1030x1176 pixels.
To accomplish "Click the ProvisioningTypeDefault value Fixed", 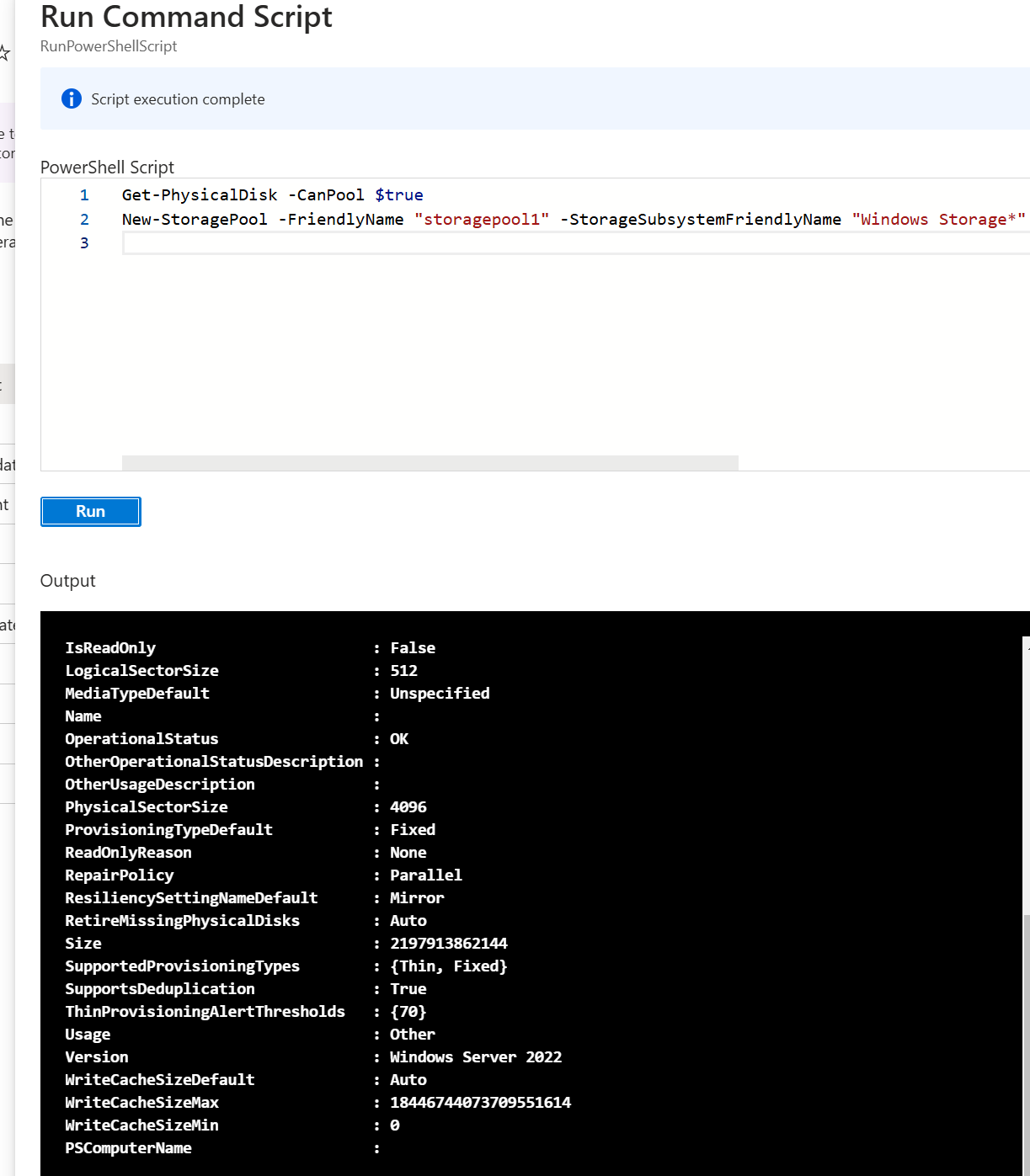I will pyautogui.click(x=413, y=830).
